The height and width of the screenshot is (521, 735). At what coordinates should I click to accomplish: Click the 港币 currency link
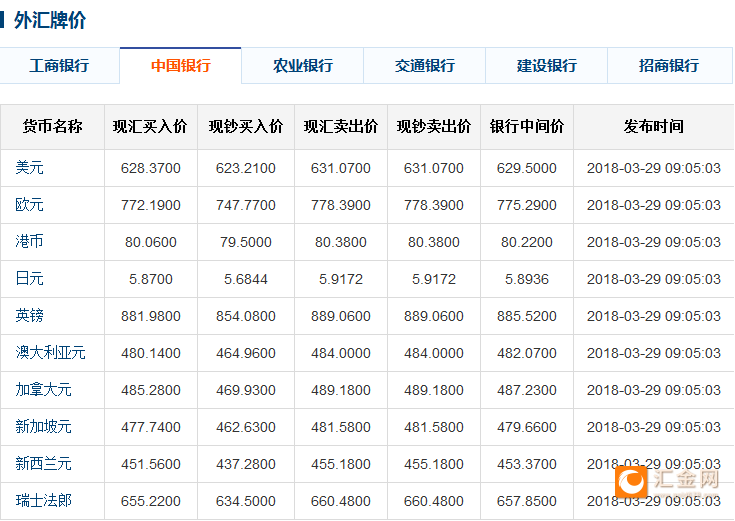[x=29, y=242]
